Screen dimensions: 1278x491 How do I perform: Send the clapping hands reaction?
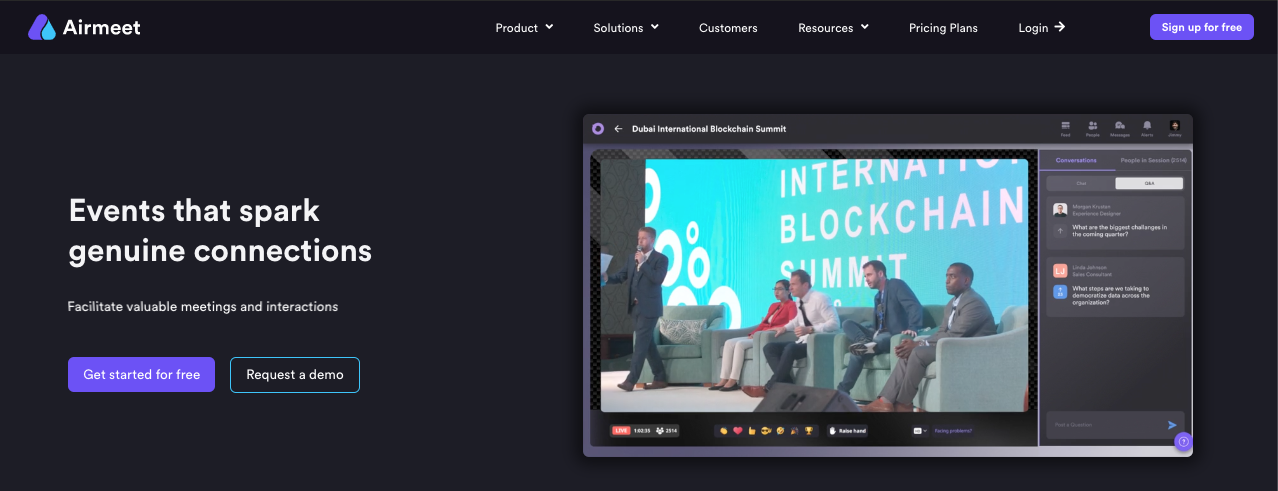(723, 431)
